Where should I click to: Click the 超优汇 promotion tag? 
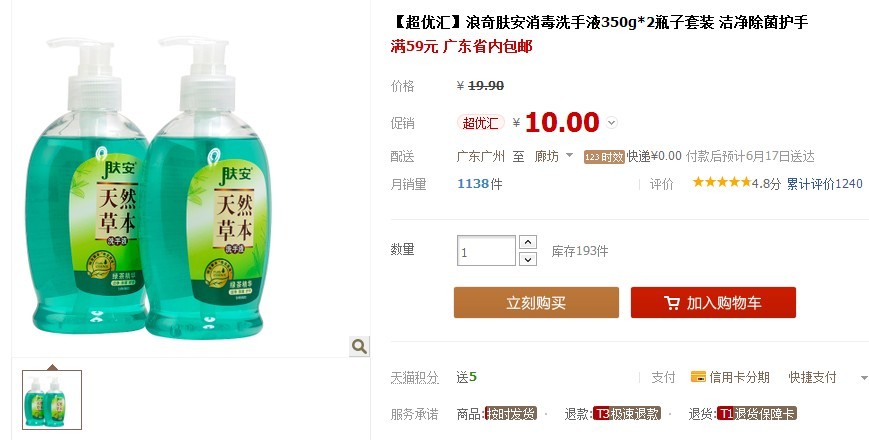(480, 123)
